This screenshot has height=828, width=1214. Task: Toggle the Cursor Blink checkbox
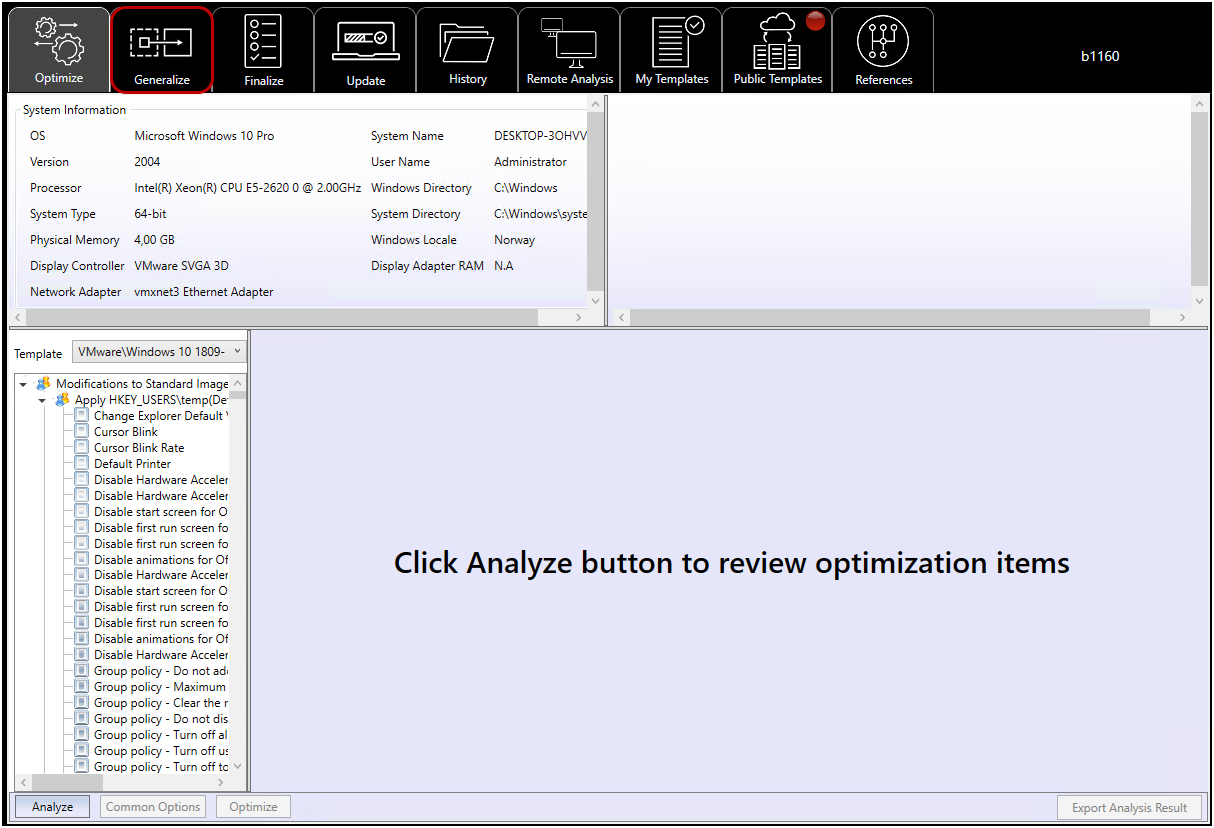pos(82,432)
